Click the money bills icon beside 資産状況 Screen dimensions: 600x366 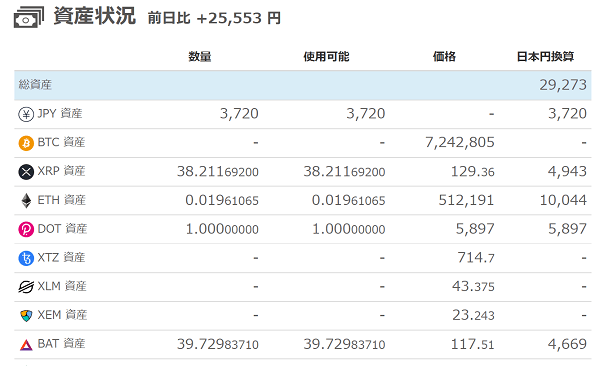tap(29, 17)
